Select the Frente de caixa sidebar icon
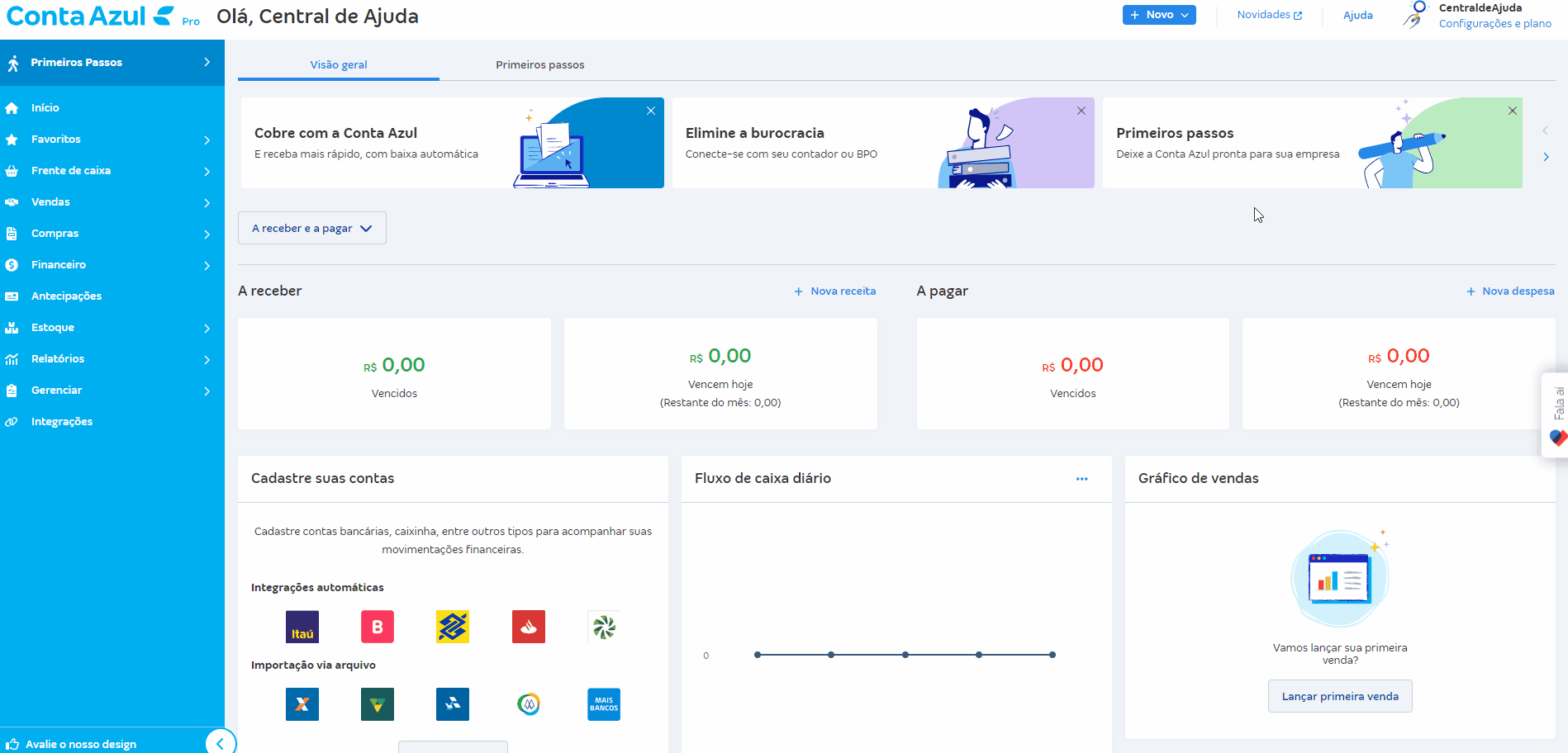1568x753 pixels. [13, 170]
